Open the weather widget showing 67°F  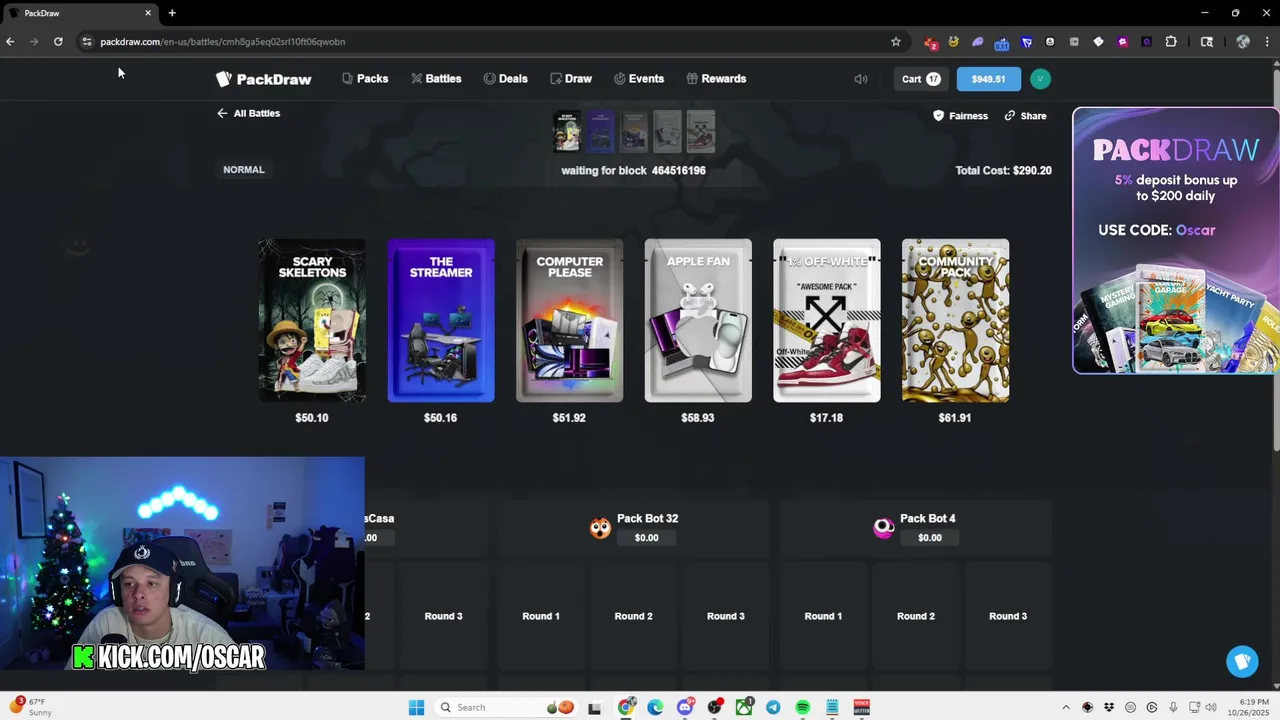coord(30,707)
